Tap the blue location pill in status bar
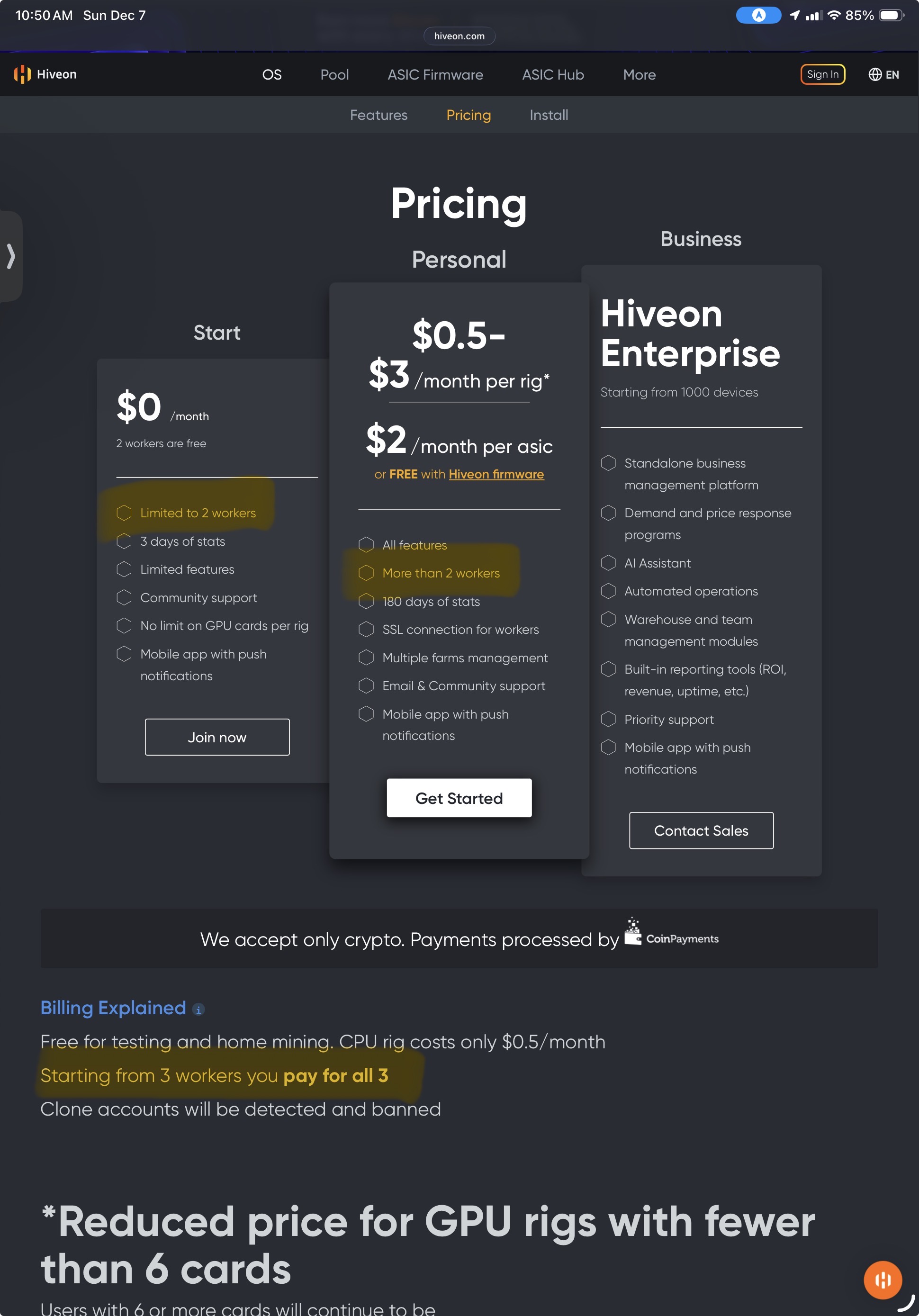Screen dimensions: 919x1316 (x=758, y=16)
